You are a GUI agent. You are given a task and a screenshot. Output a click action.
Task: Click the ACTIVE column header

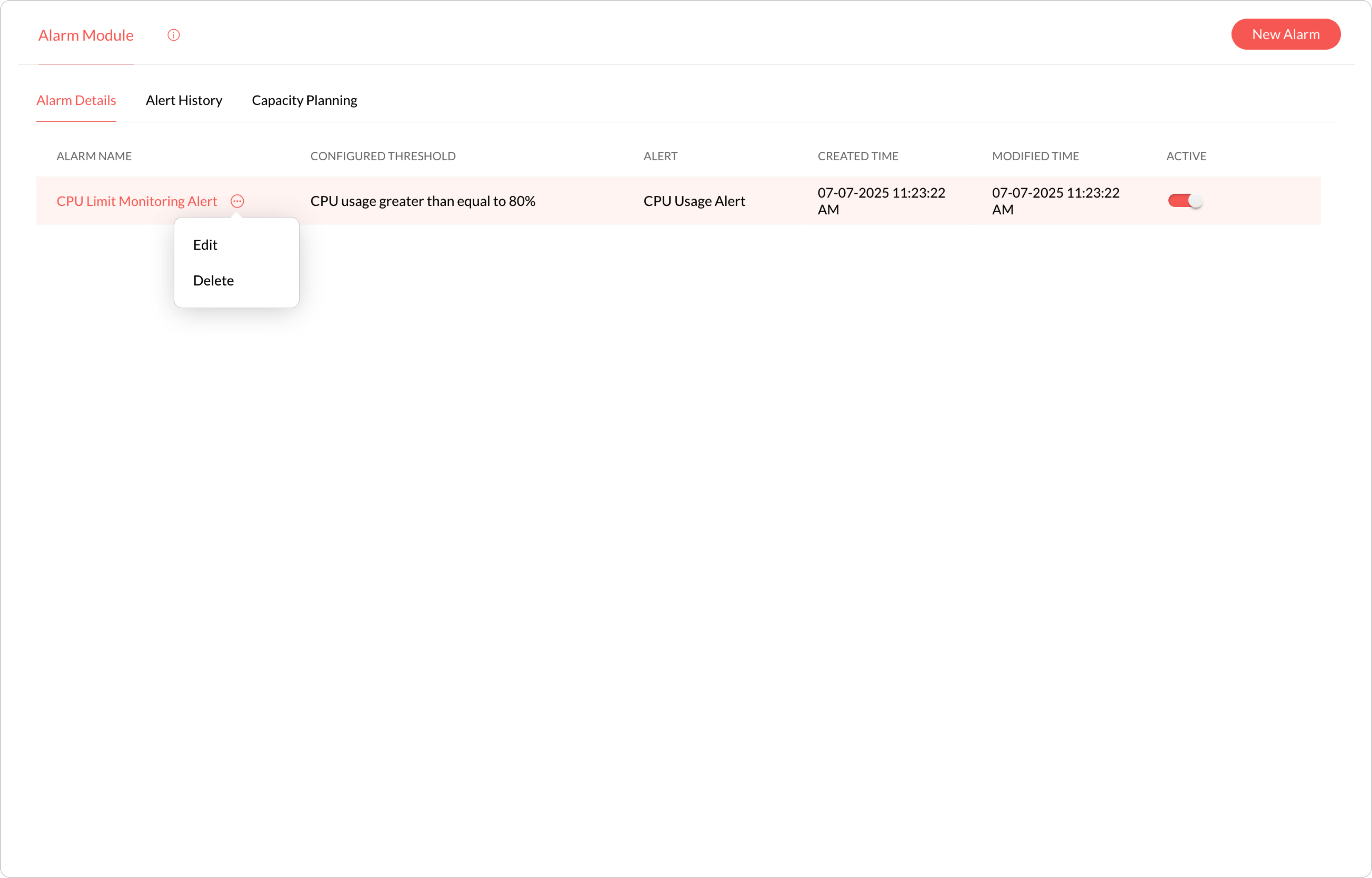pos(1186,156)
